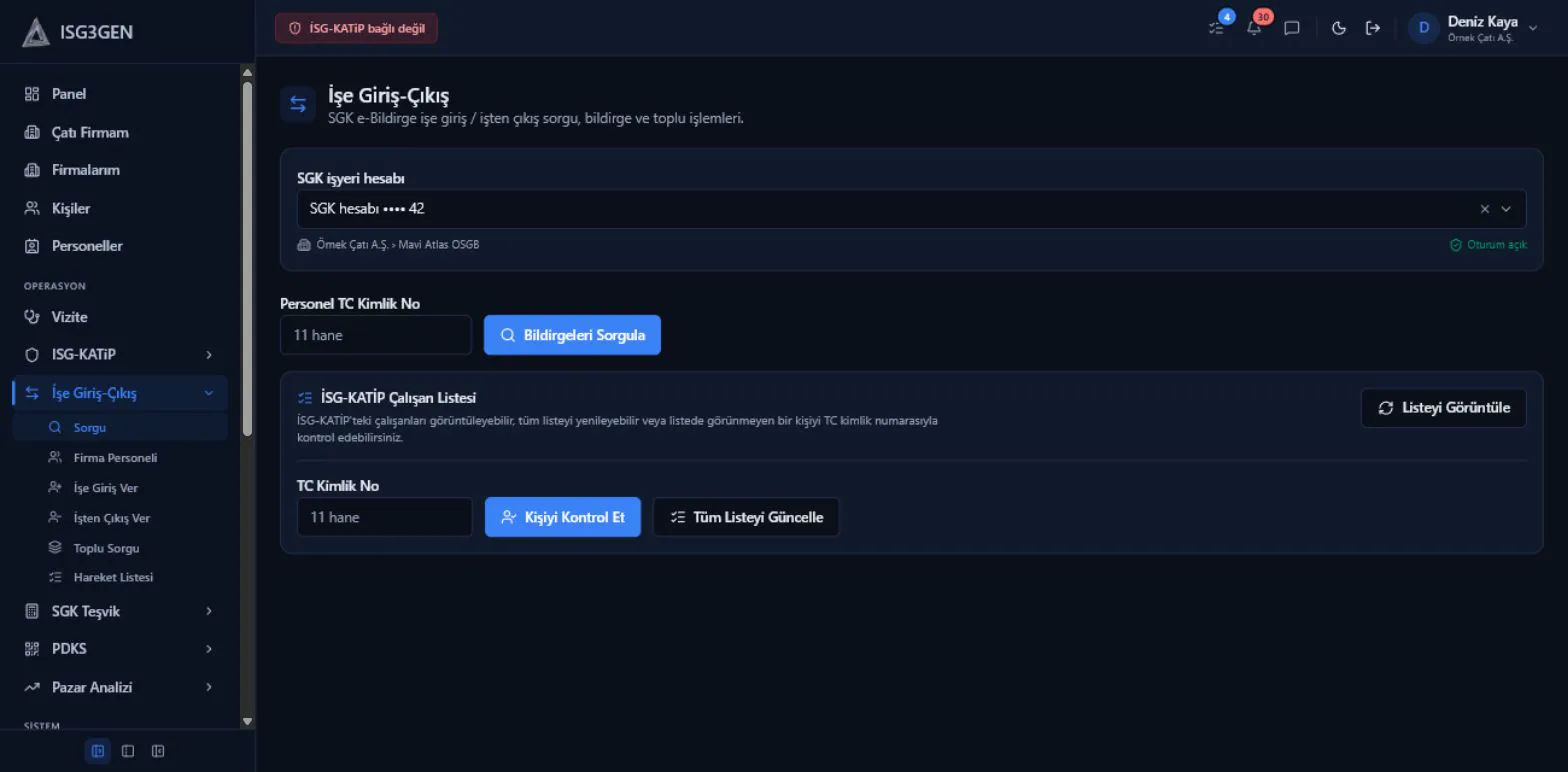Select rightmost sidebar layout icon at bottom
This screenshot has width=1568, height=772.
coord(158,751)
